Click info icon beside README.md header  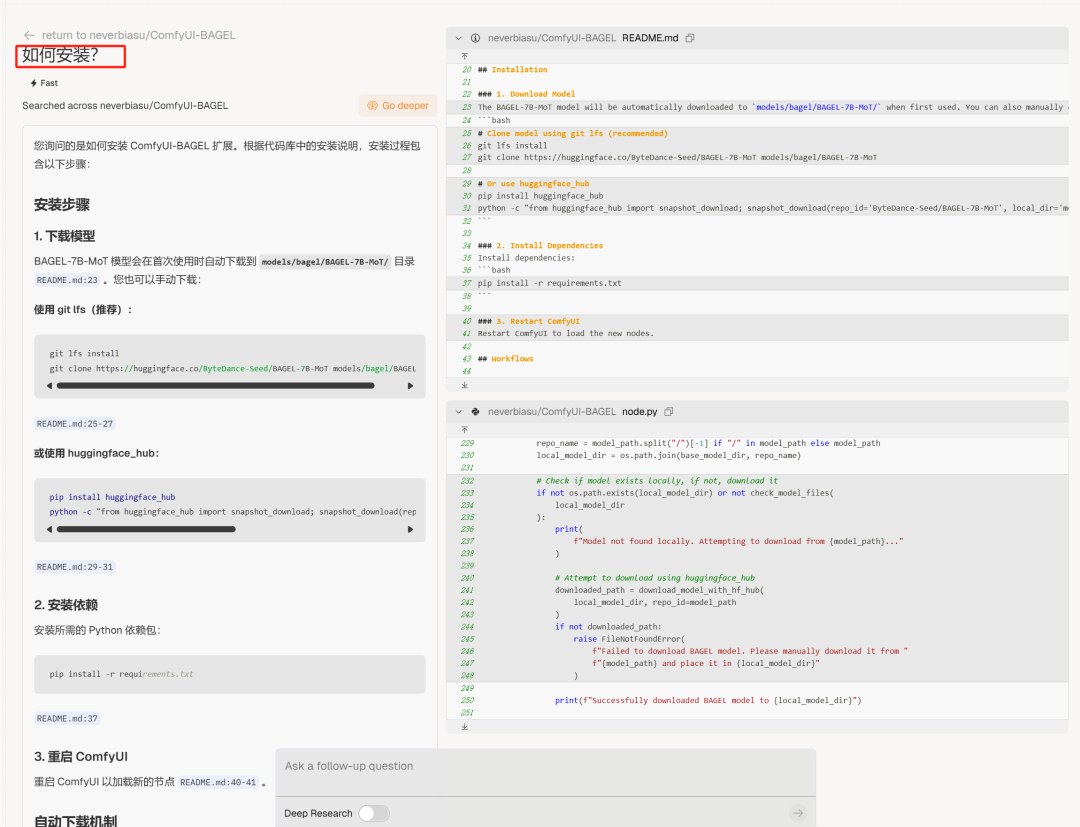(475, 39)
